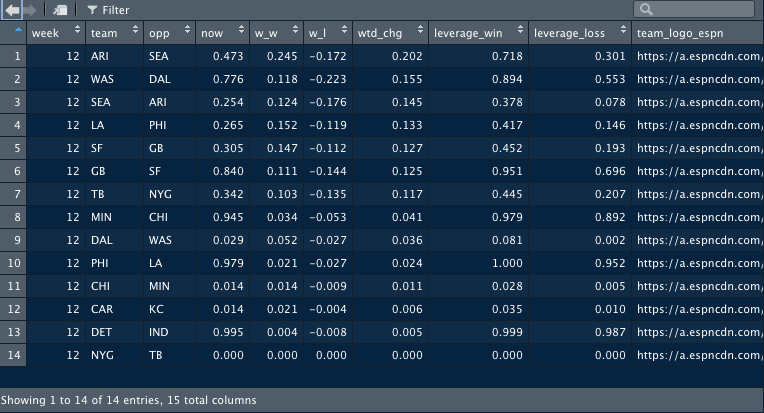Click the entries count status text
Screen dimensions: 764x413
pyautogui.click(x=129, y=400)
